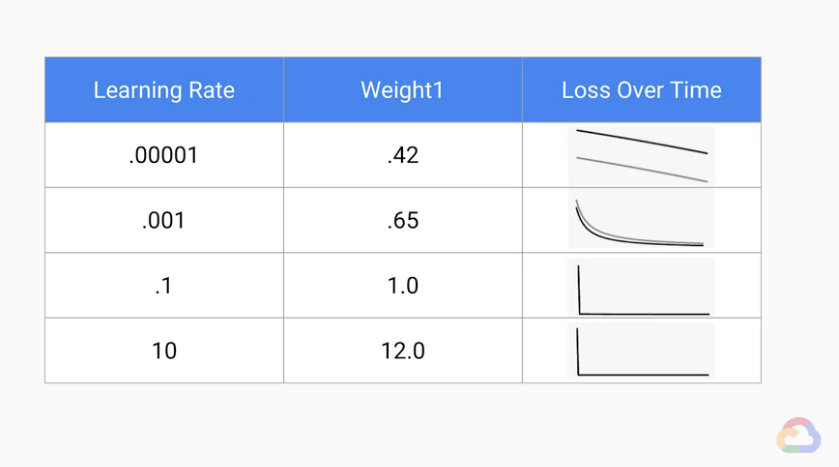The height and width of the screenshot is (467, 839).
Task: Click the .42 weight value
Action: coord(402,156)
